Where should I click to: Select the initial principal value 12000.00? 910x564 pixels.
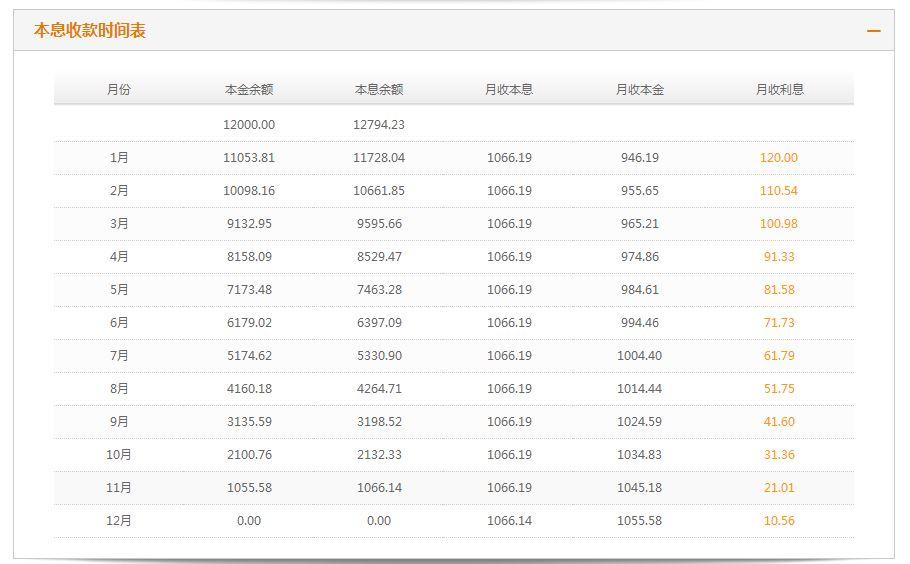[x=249, y=125]
